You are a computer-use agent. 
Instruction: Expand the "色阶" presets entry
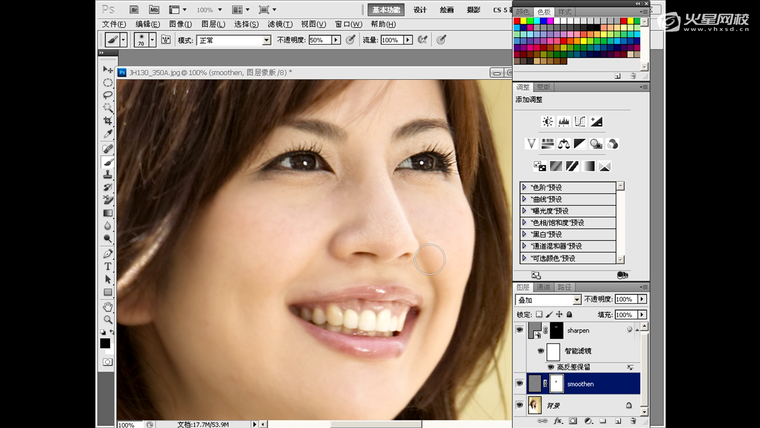point(525,187)
